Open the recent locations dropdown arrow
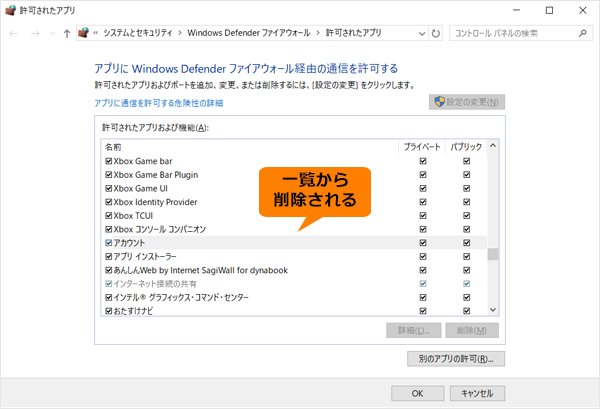Screen dimensions: 600x409 click(52, 34)
